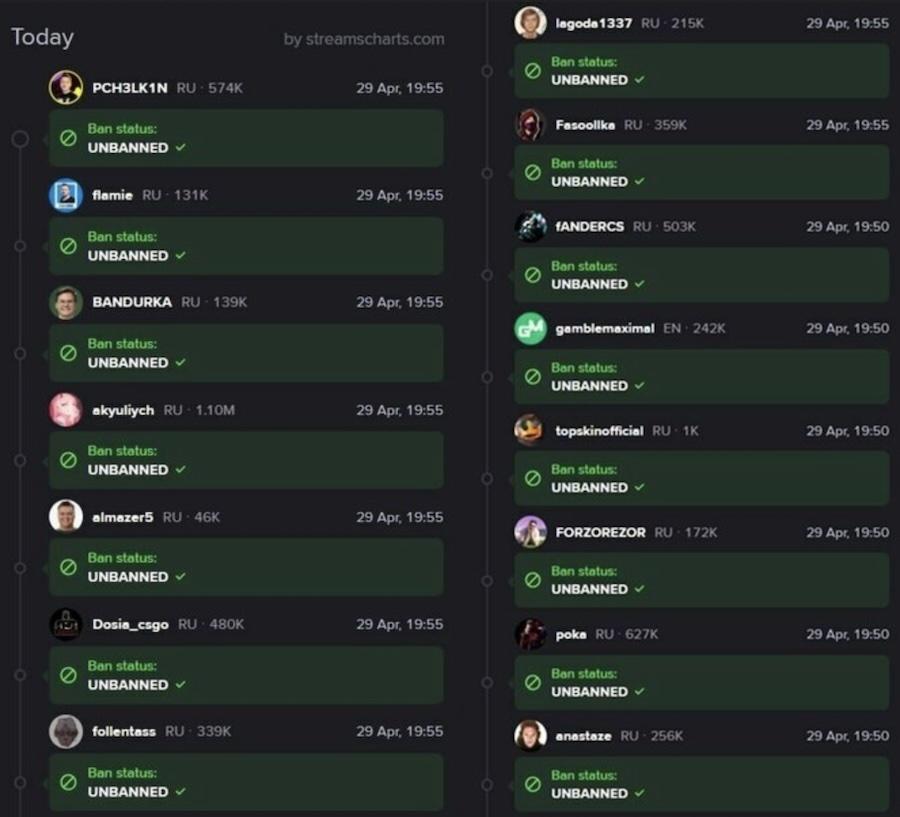Select timeline marker next to PCH3LK1N's entry

point(20,138)
